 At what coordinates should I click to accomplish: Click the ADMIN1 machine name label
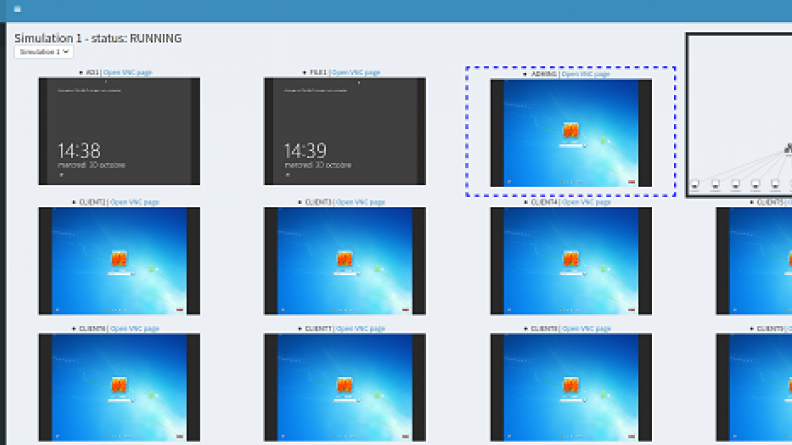point(544,74)
